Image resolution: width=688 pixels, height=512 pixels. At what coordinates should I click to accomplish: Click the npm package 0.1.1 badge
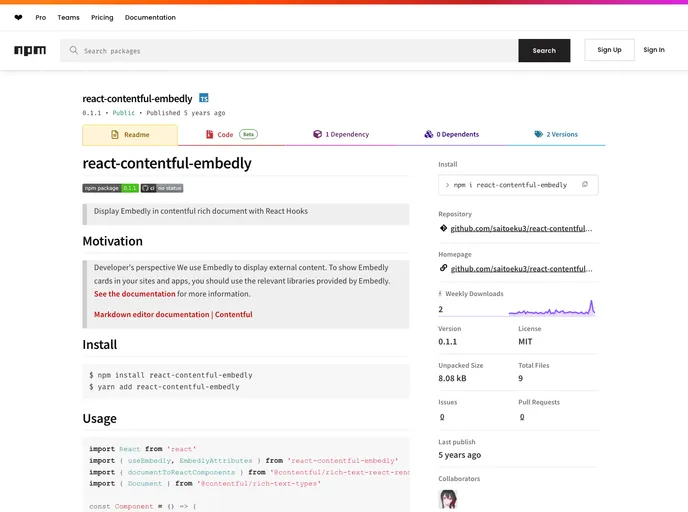point(111,188)
